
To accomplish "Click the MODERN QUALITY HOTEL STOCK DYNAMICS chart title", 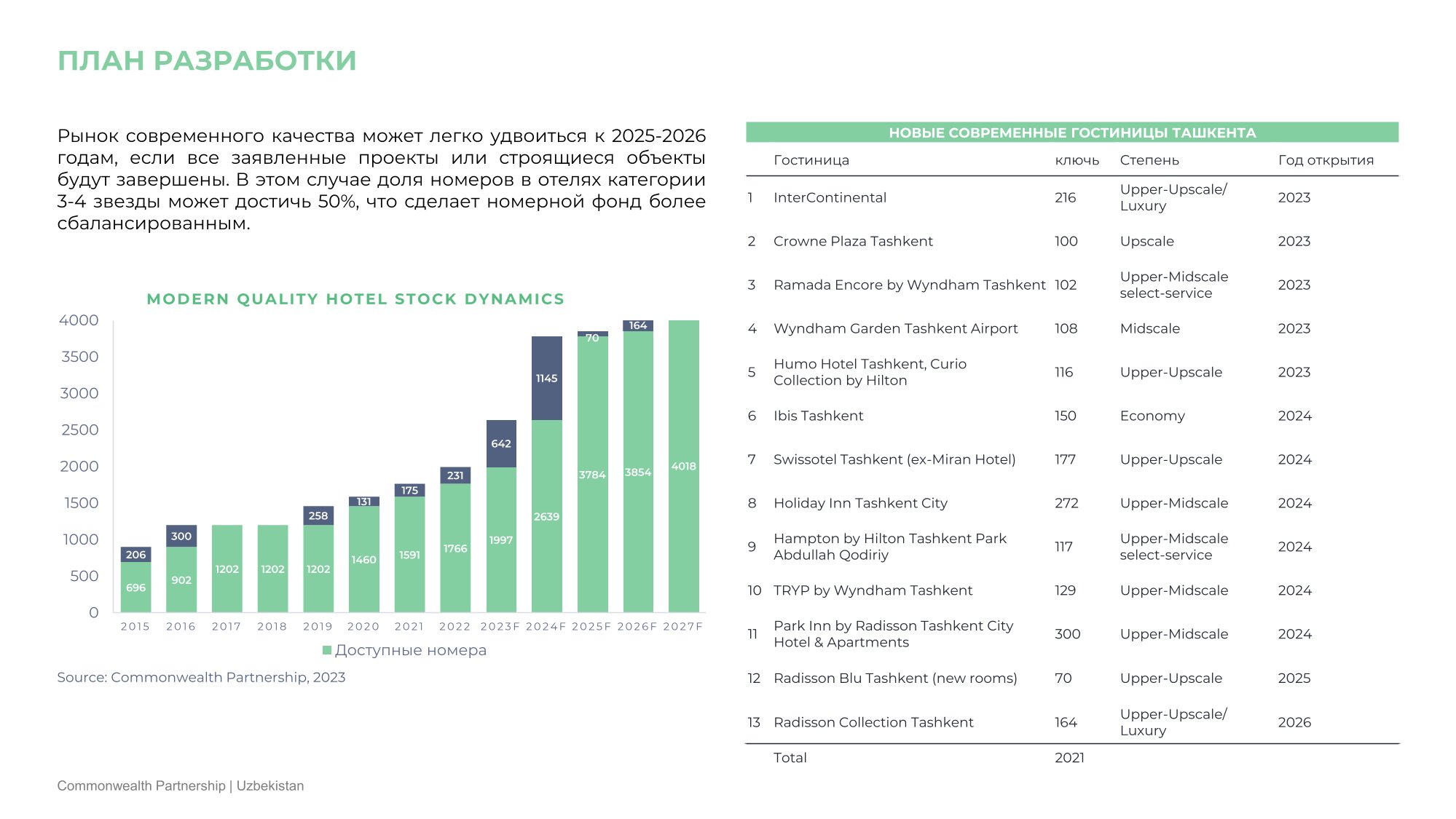I will coord(355,299).
